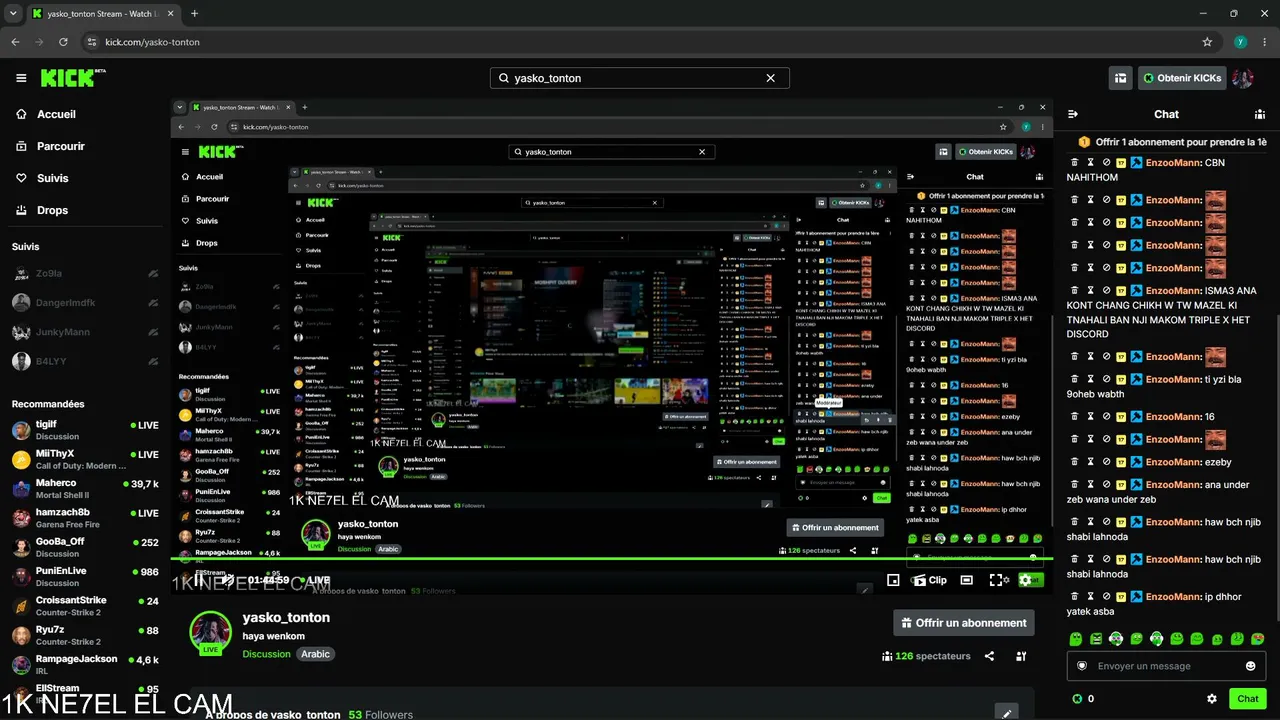Send message with the Chat button
Viewport: 1280px width, 720px height.
click(x=1248, y=699)
